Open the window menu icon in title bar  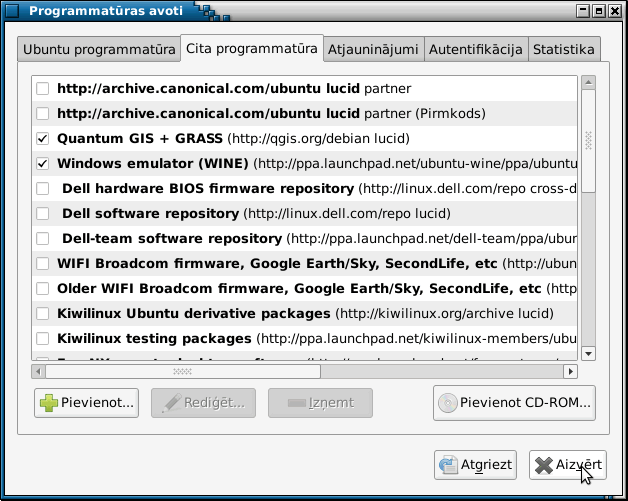tap(12, 11)
